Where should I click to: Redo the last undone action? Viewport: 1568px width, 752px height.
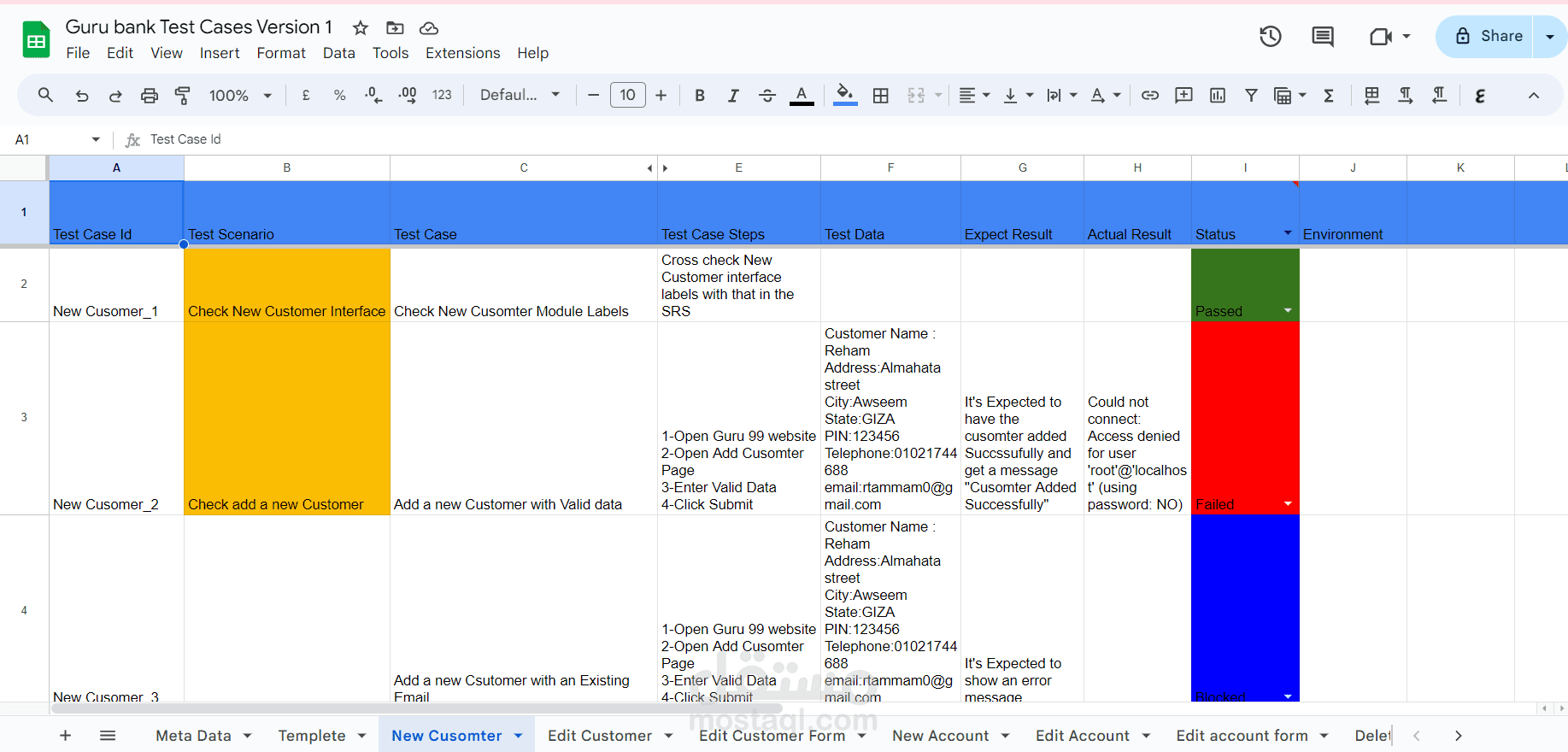pyautogui.click(x=115, y=95)
